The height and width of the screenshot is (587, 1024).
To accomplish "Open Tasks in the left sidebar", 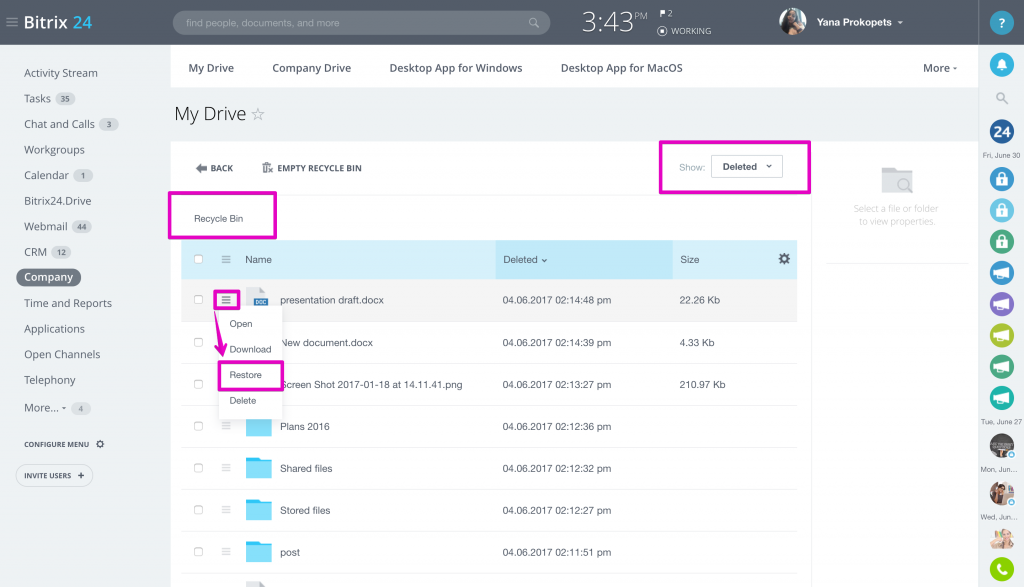I will pos(37,99).
